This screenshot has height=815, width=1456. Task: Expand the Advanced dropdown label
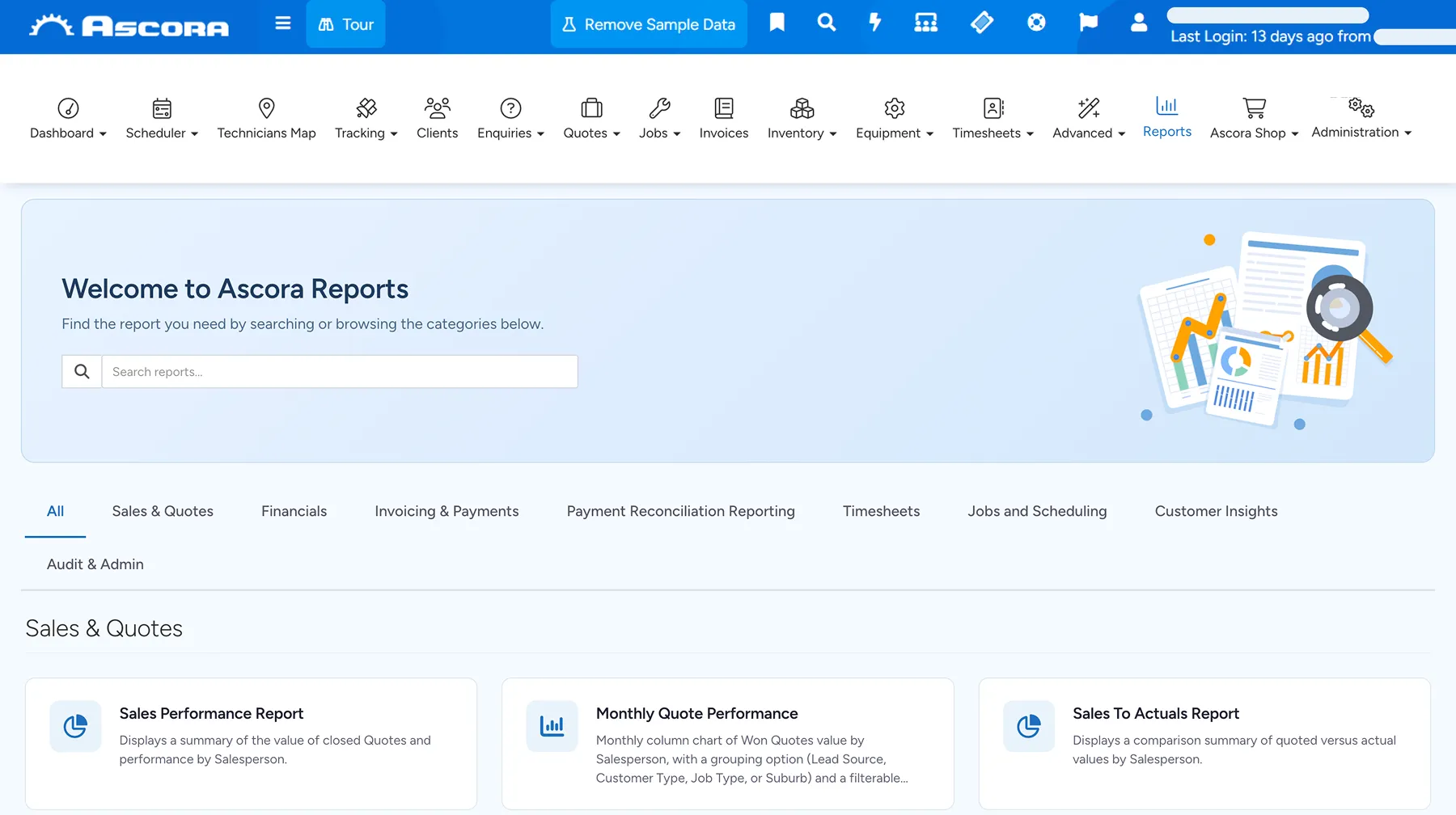(1089, 133)
